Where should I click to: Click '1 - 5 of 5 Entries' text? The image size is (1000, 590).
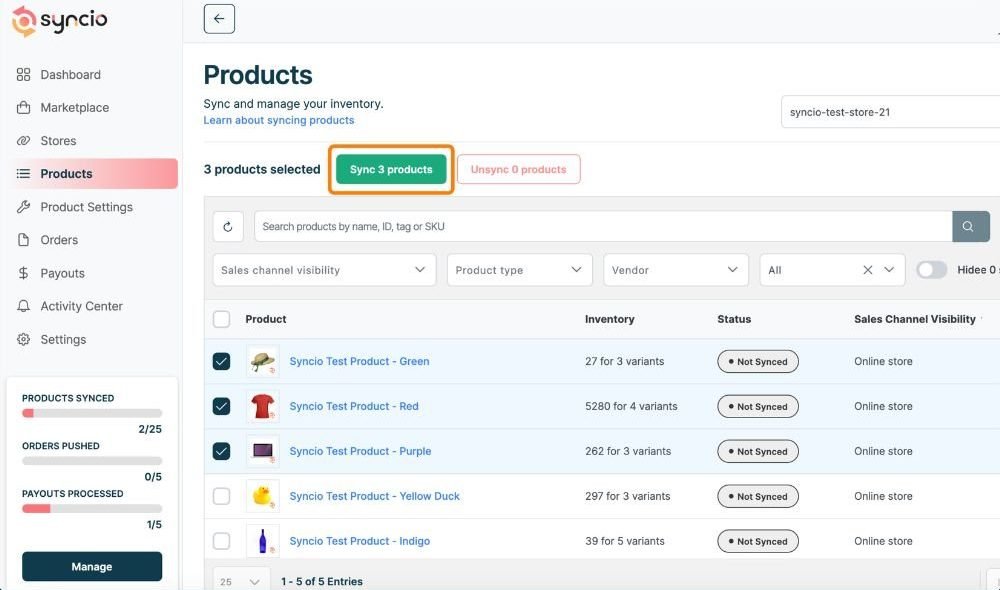pos(321,581)
